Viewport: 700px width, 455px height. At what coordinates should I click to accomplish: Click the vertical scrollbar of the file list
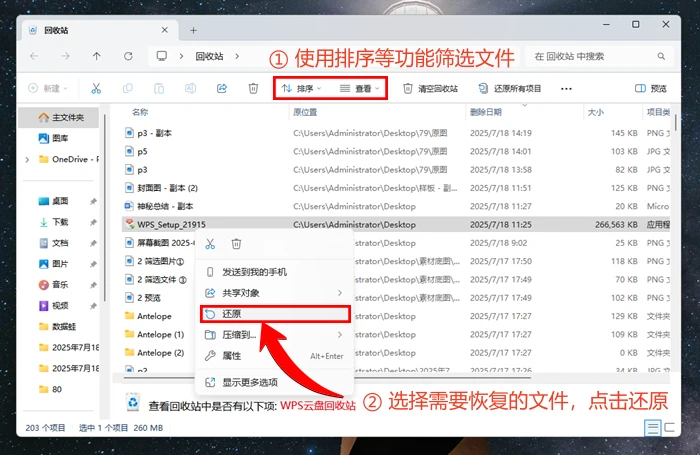coord(676,123)
